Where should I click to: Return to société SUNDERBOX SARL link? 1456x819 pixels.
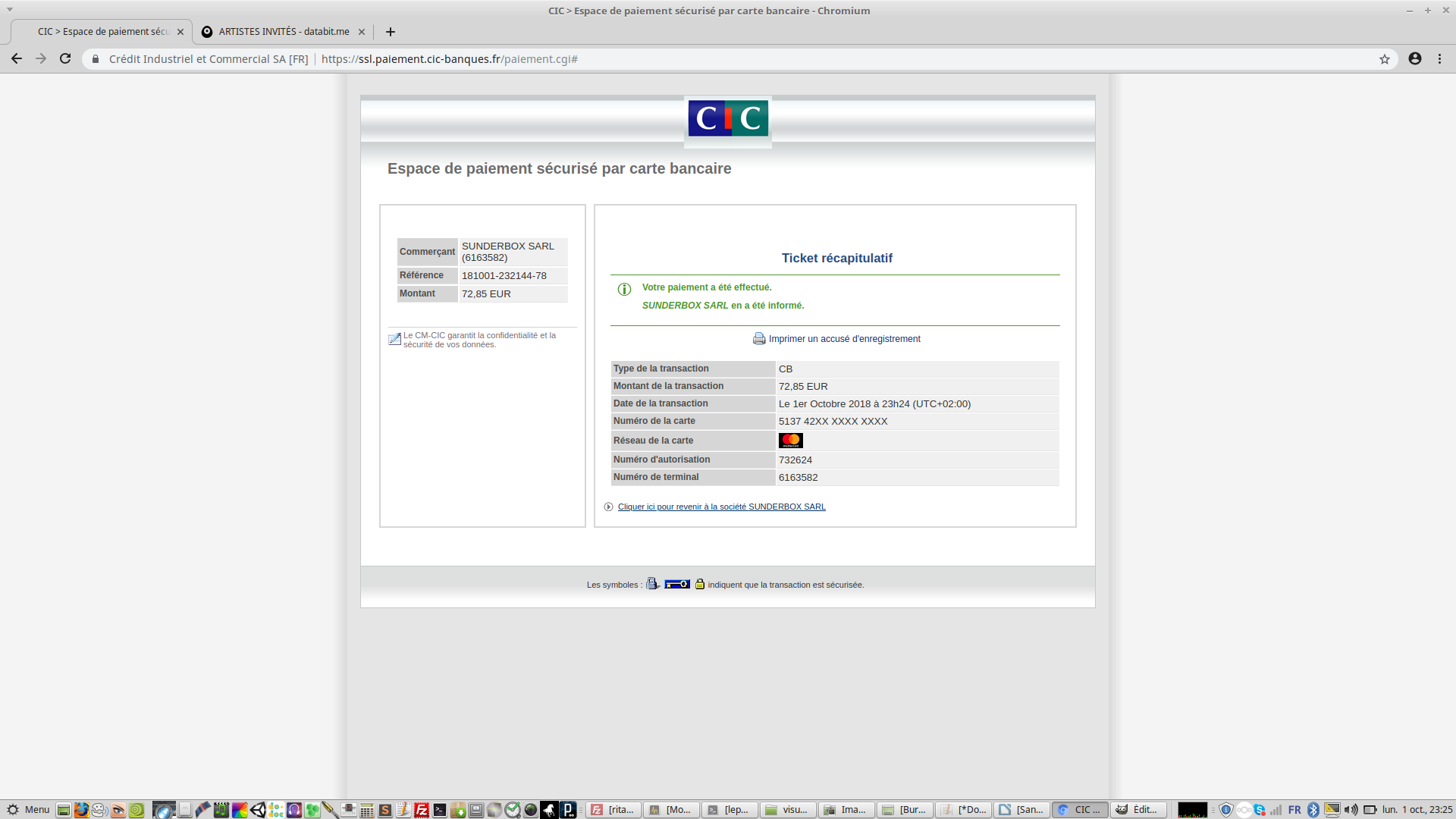721,507
